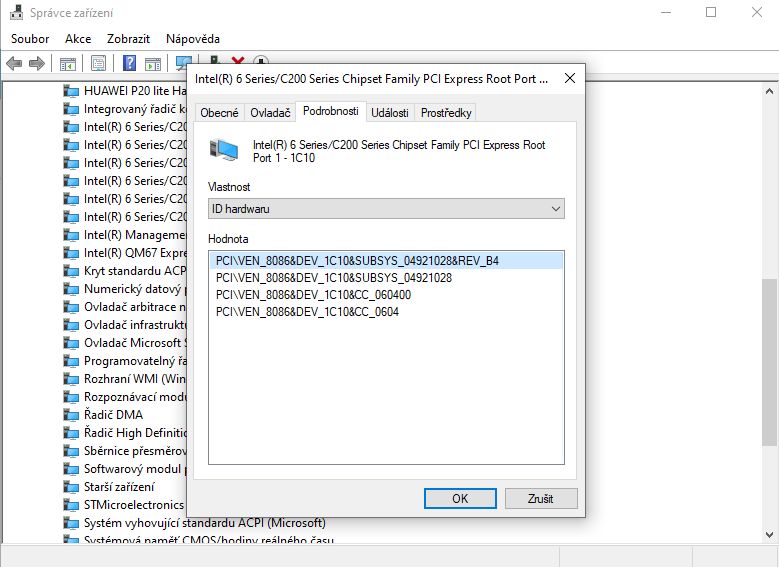Viewport: 779px width, 567px height.
Task: Open the Nápověda menu
Action: coord(193,39)
